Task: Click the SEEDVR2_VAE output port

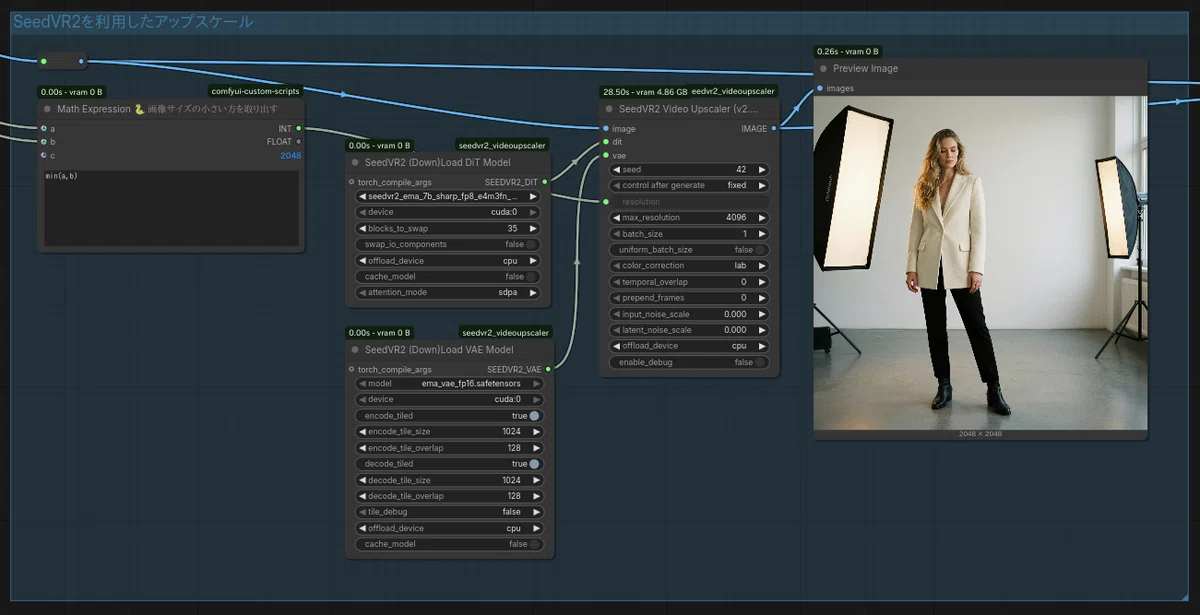Action: pos(547,370)
